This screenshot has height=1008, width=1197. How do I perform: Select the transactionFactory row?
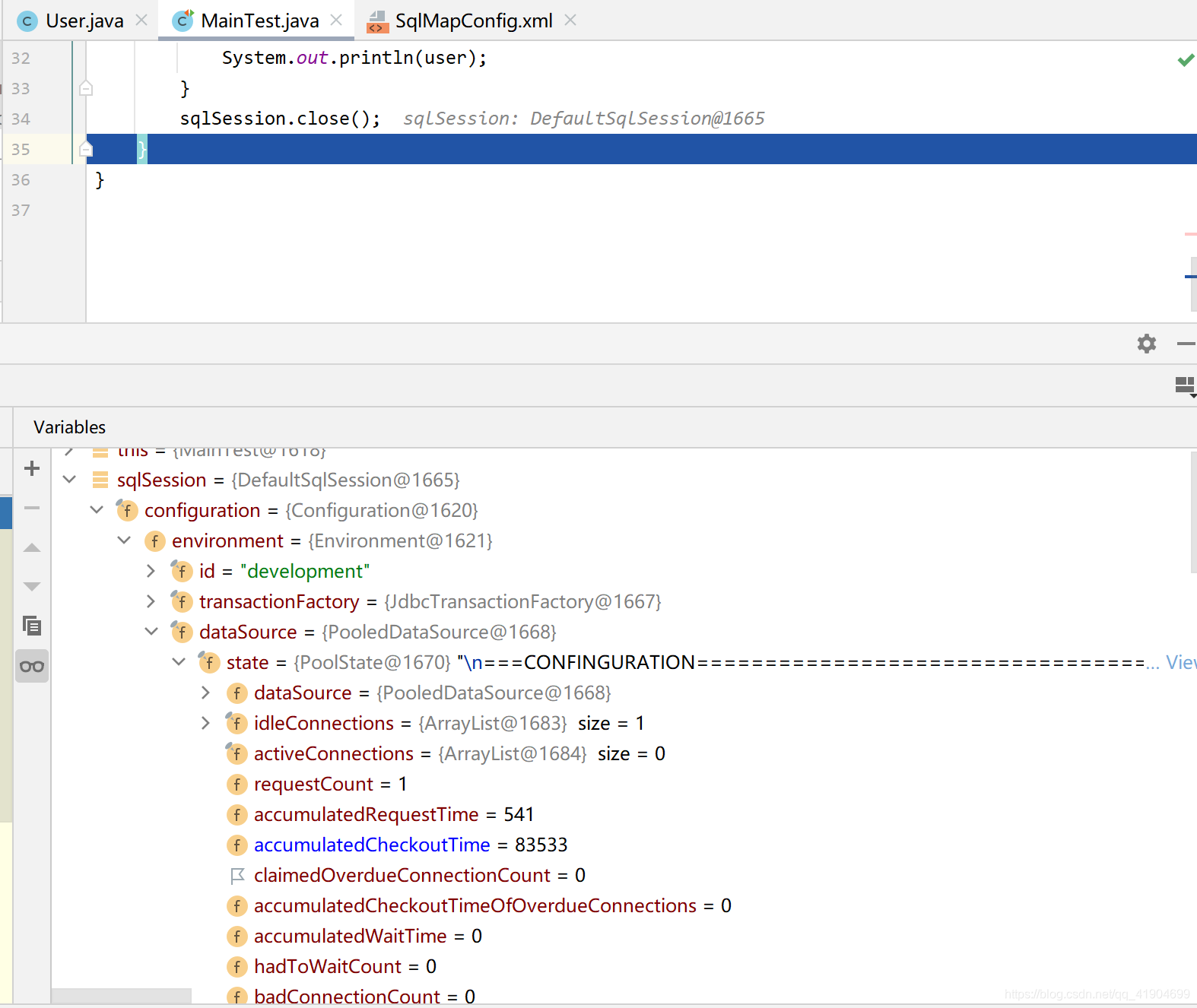click(x=624, y=601)
